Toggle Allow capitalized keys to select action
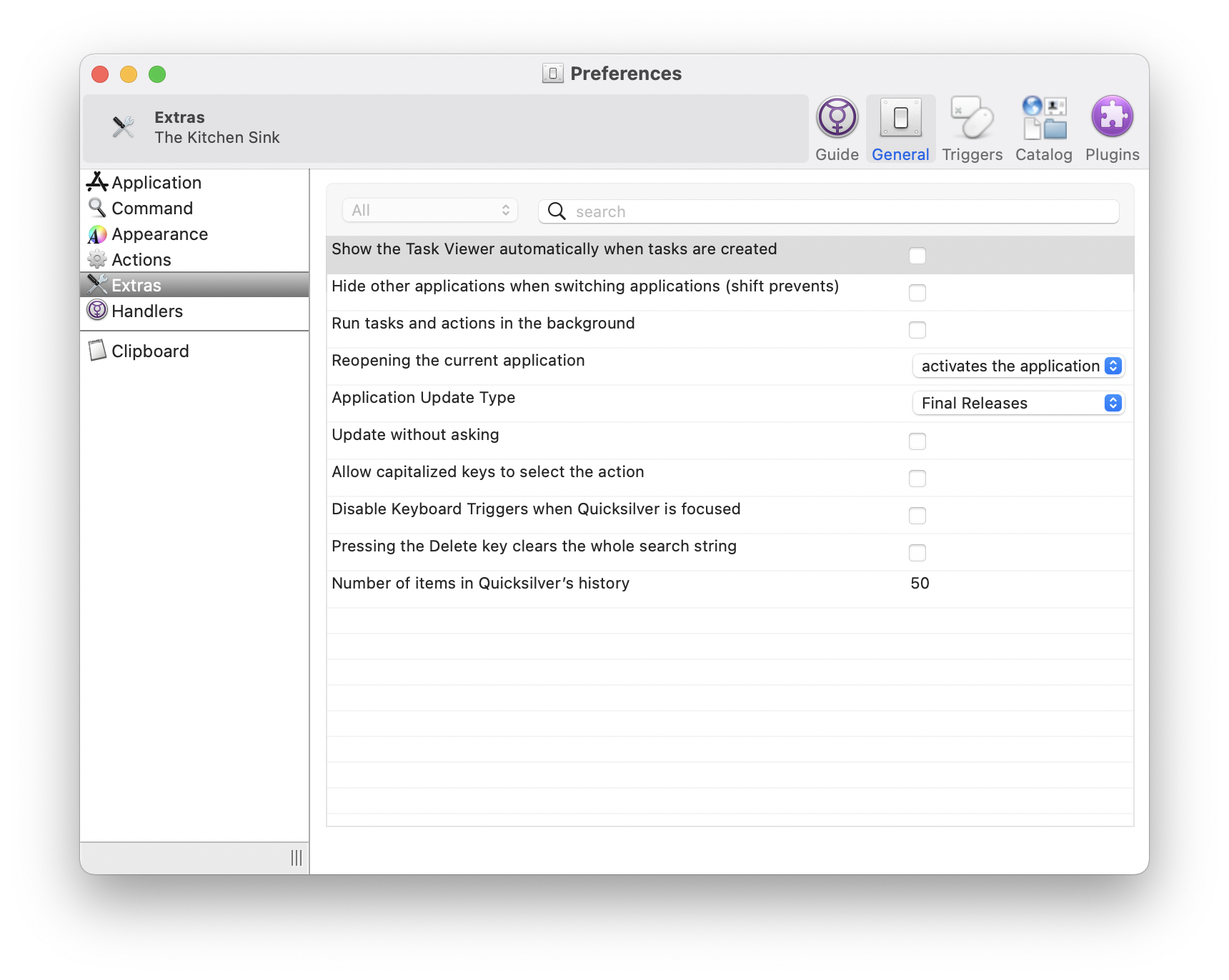Image resolution: width=1229 pixels, height=980 pixels. 917,479
